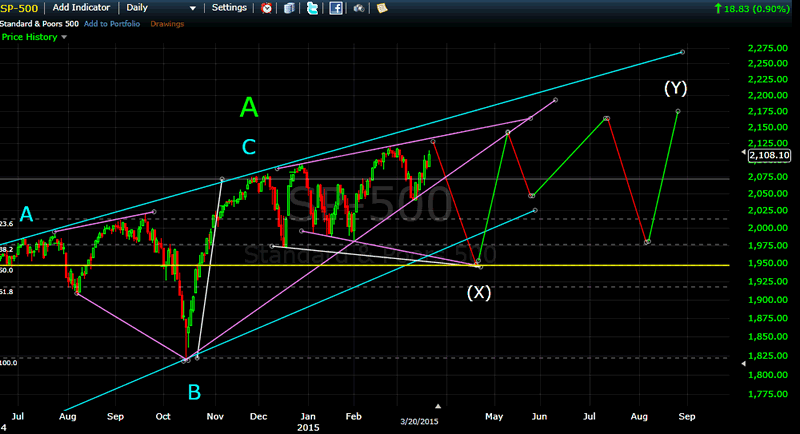Select the (Y) wave label on chart
Viewport: 800px width, 434px height.
pyautogui.click(x=676, y=88)
